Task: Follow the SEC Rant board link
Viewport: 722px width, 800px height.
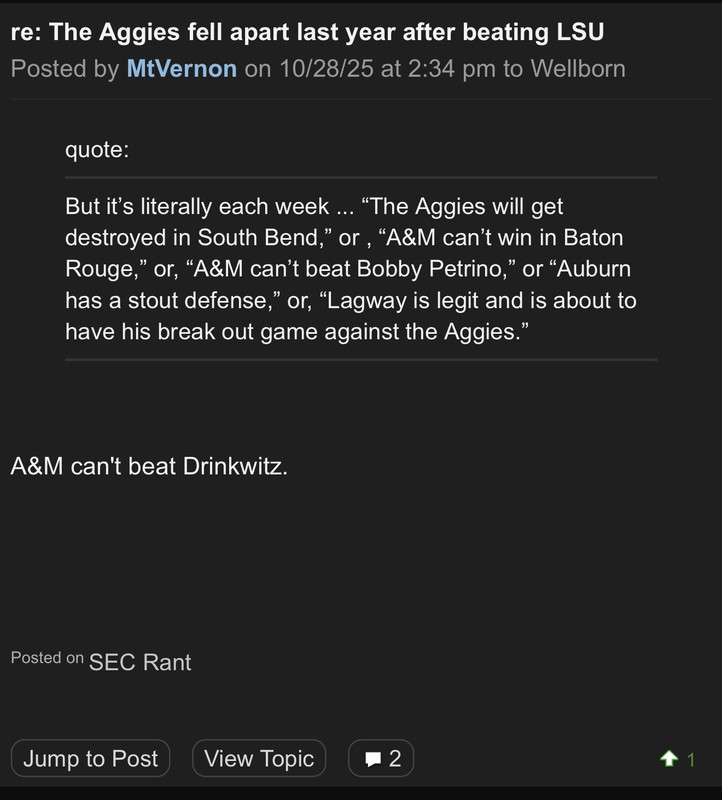Action: pos(140,661)
